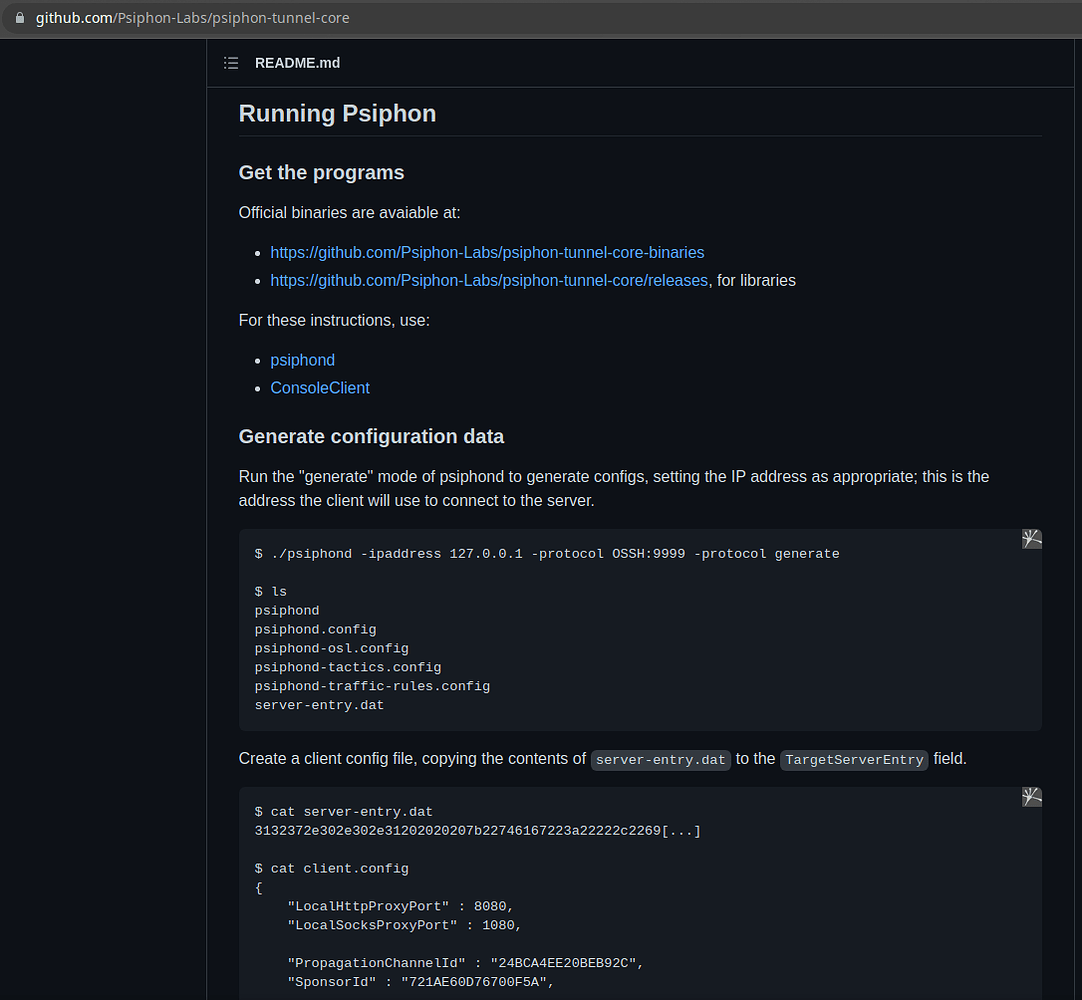Open the psiphon-tunnel-core-binaries link
Screen dimensions: 1082x1000
pos(487,252)
